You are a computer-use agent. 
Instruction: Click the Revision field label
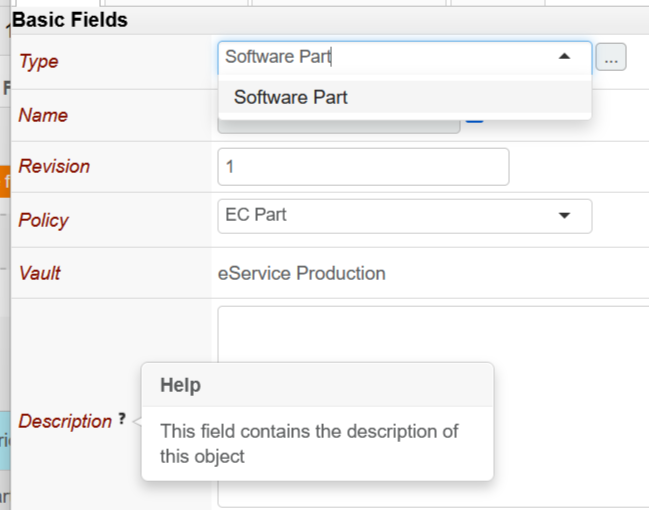[x=54, y=166]
